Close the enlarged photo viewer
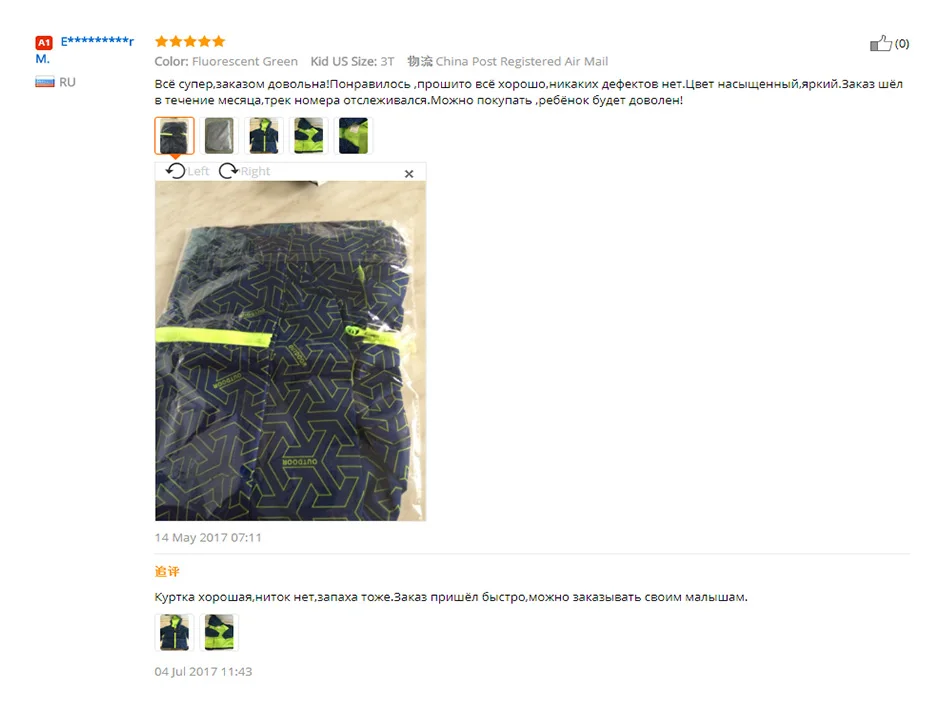 click(409, 174)
